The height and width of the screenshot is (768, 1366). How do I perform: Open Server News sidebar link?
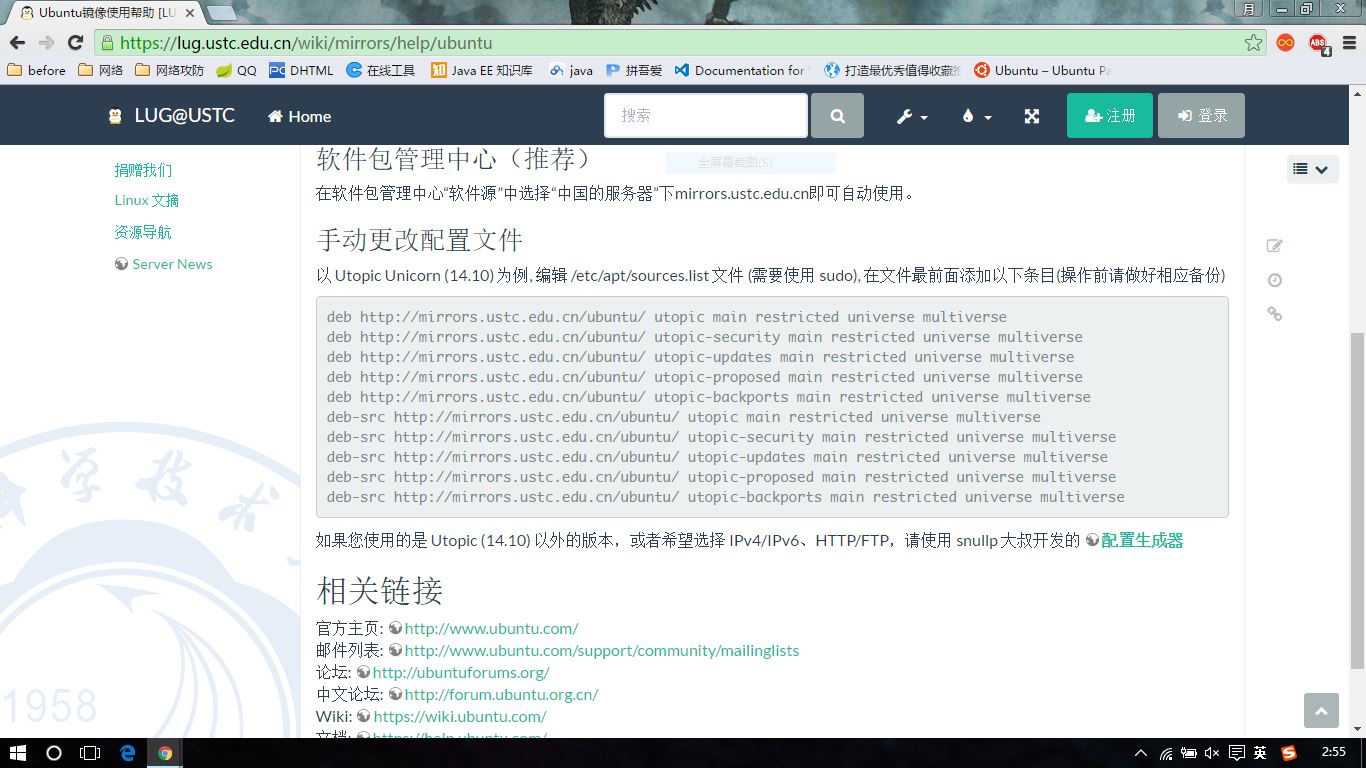164,264
